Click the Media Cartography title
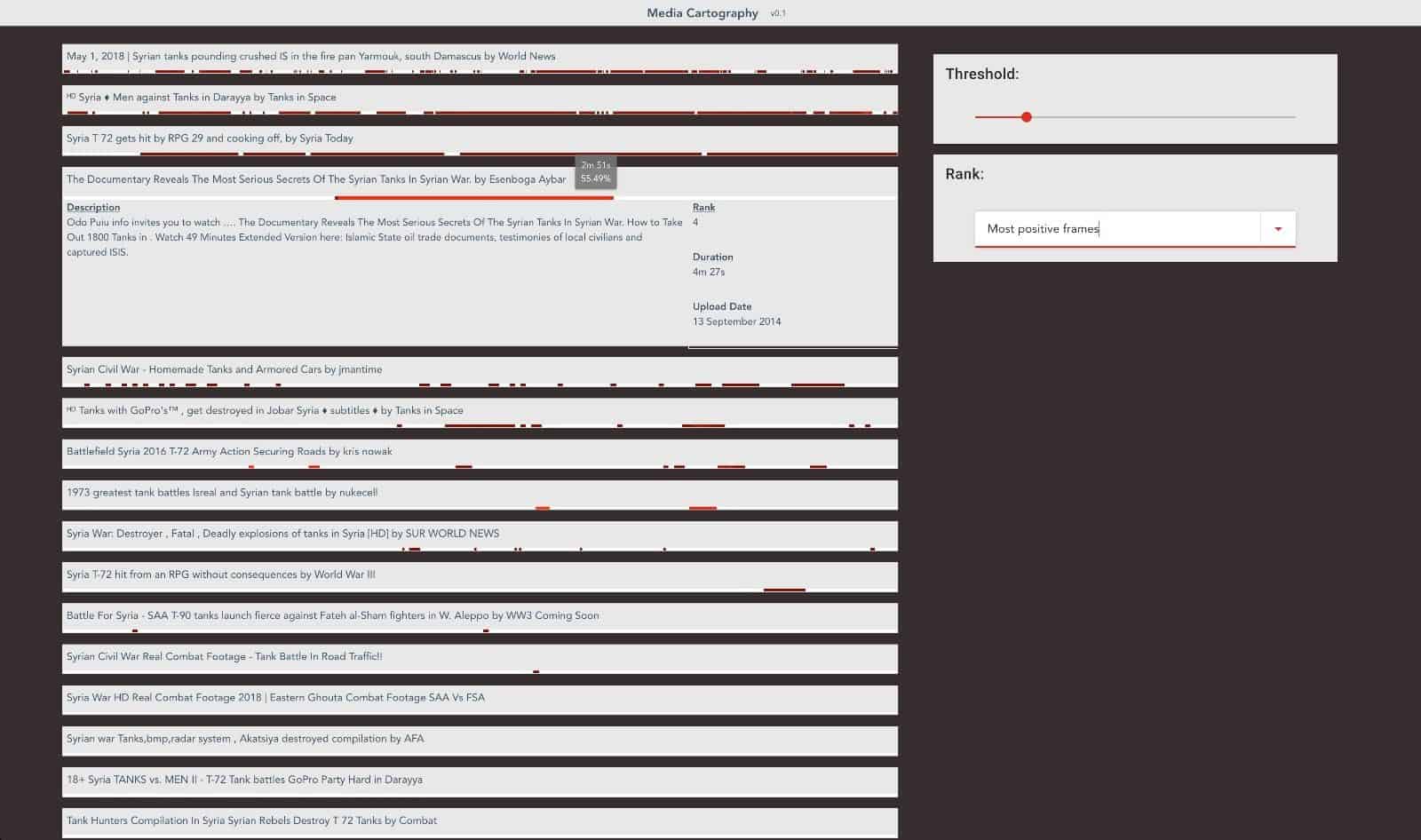Viewport: 1421px width, 840px height. 702,12
